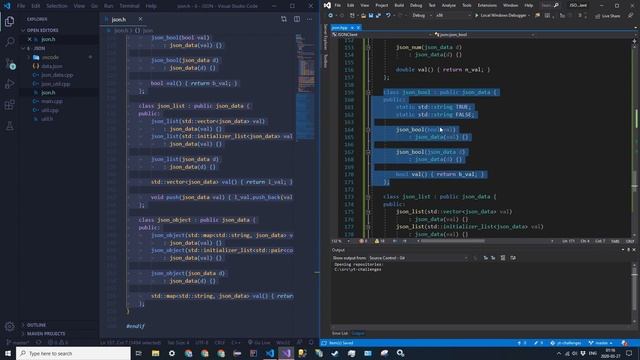The width and height of the screenshot is (640, 360).
Task: Open the More Actions ellipsis in VS Code editor
Action: pyautogui.click(x=309, y=19)
